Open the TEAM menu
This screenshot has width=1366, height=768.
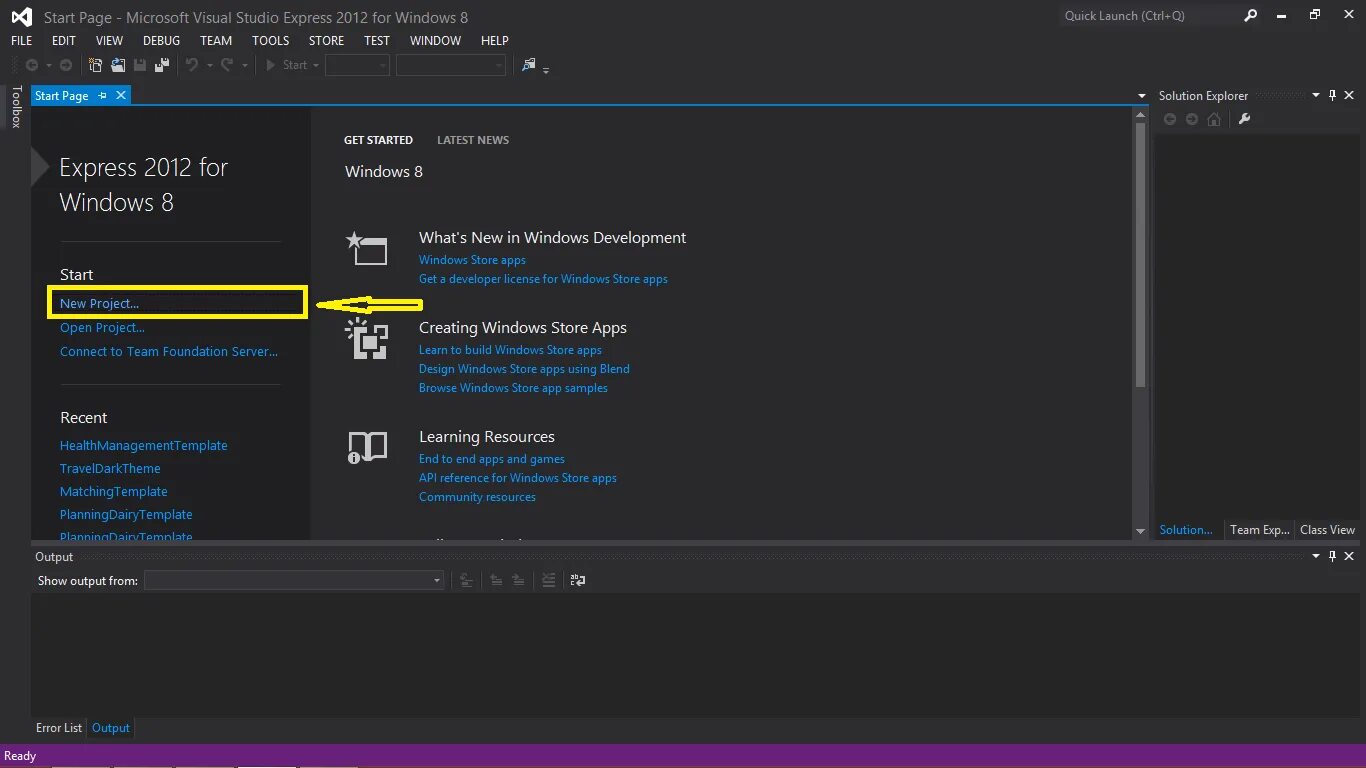pyautogui.click(x=216, y=41)
